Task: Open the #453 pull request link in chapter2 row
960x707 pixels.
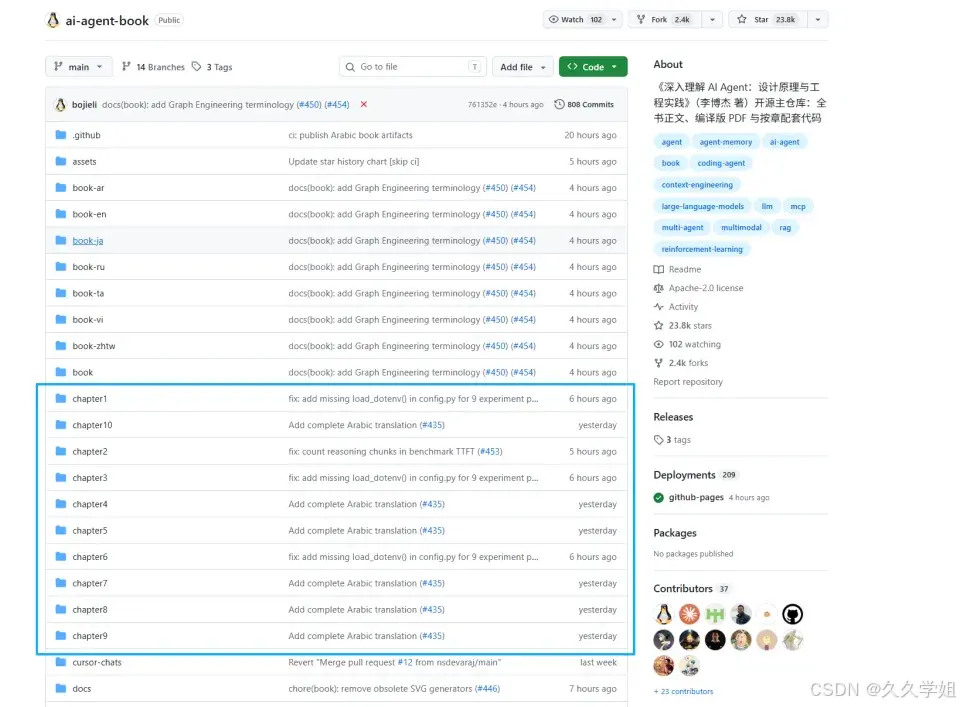Action: point(490,451)
